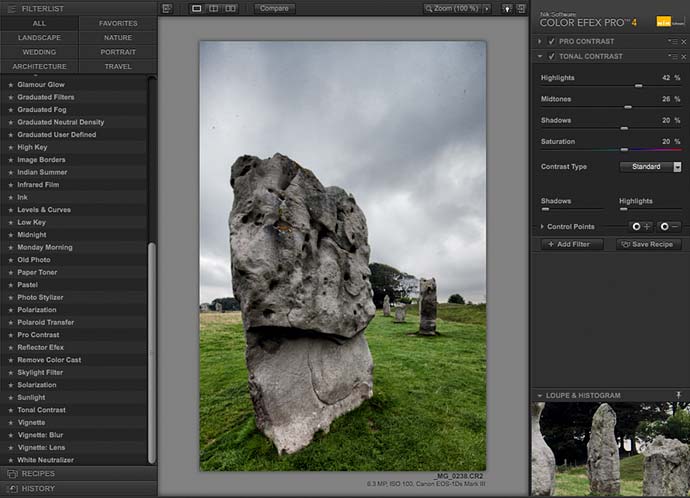Remove the Pro Contrast filter

click(x=684, y=42)
